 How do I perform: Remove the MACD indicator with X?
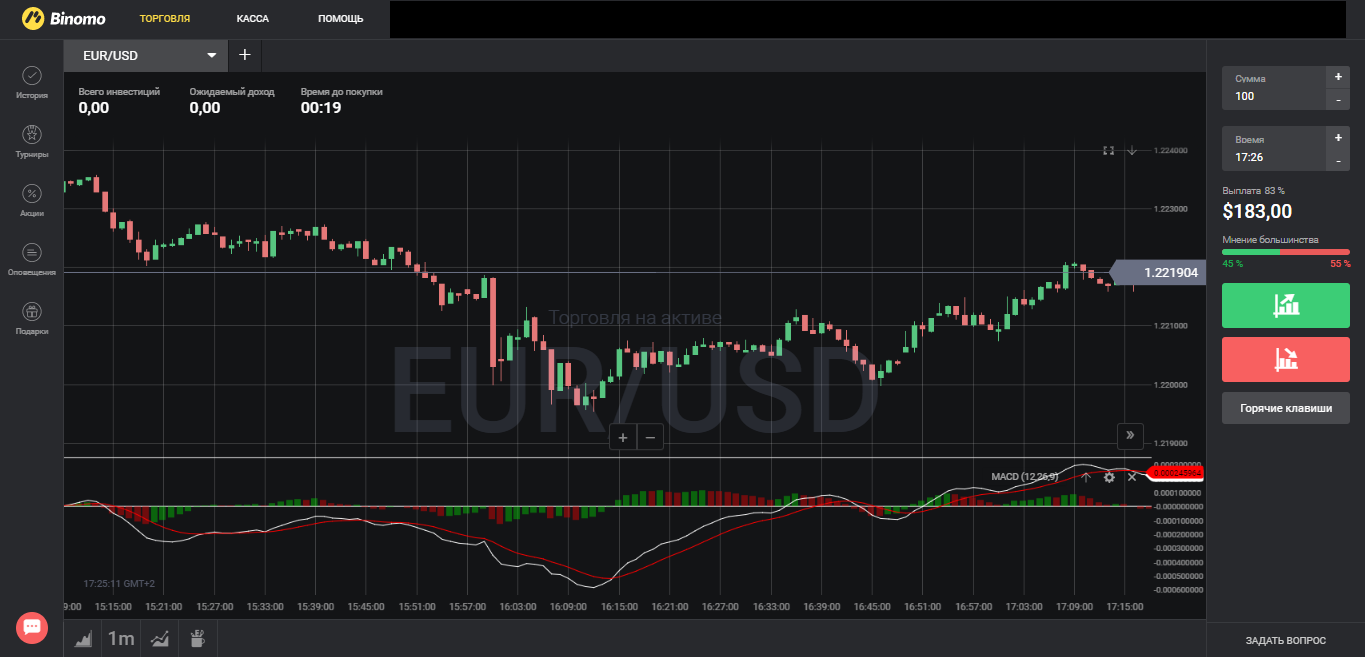pyautogui.click(x=1132, y=477)
